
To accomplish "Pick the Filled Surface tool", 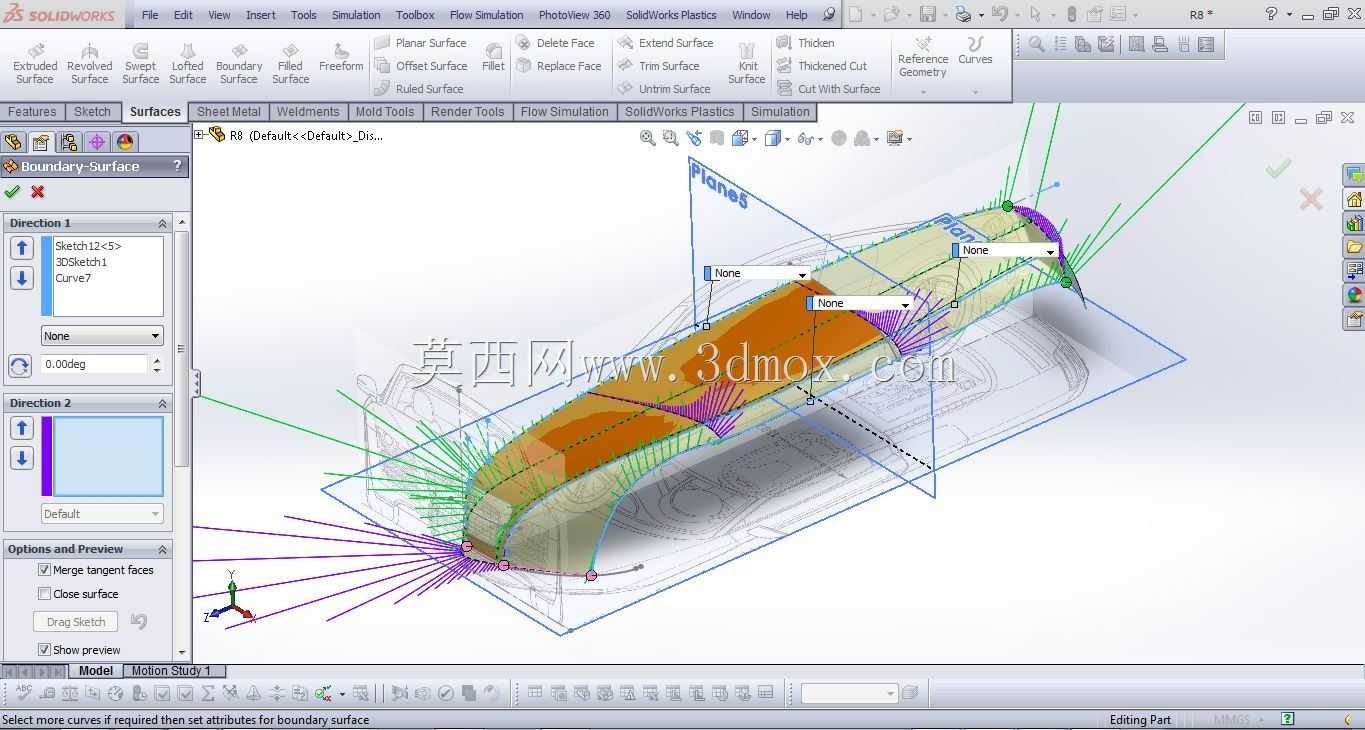I will [290, 64].
